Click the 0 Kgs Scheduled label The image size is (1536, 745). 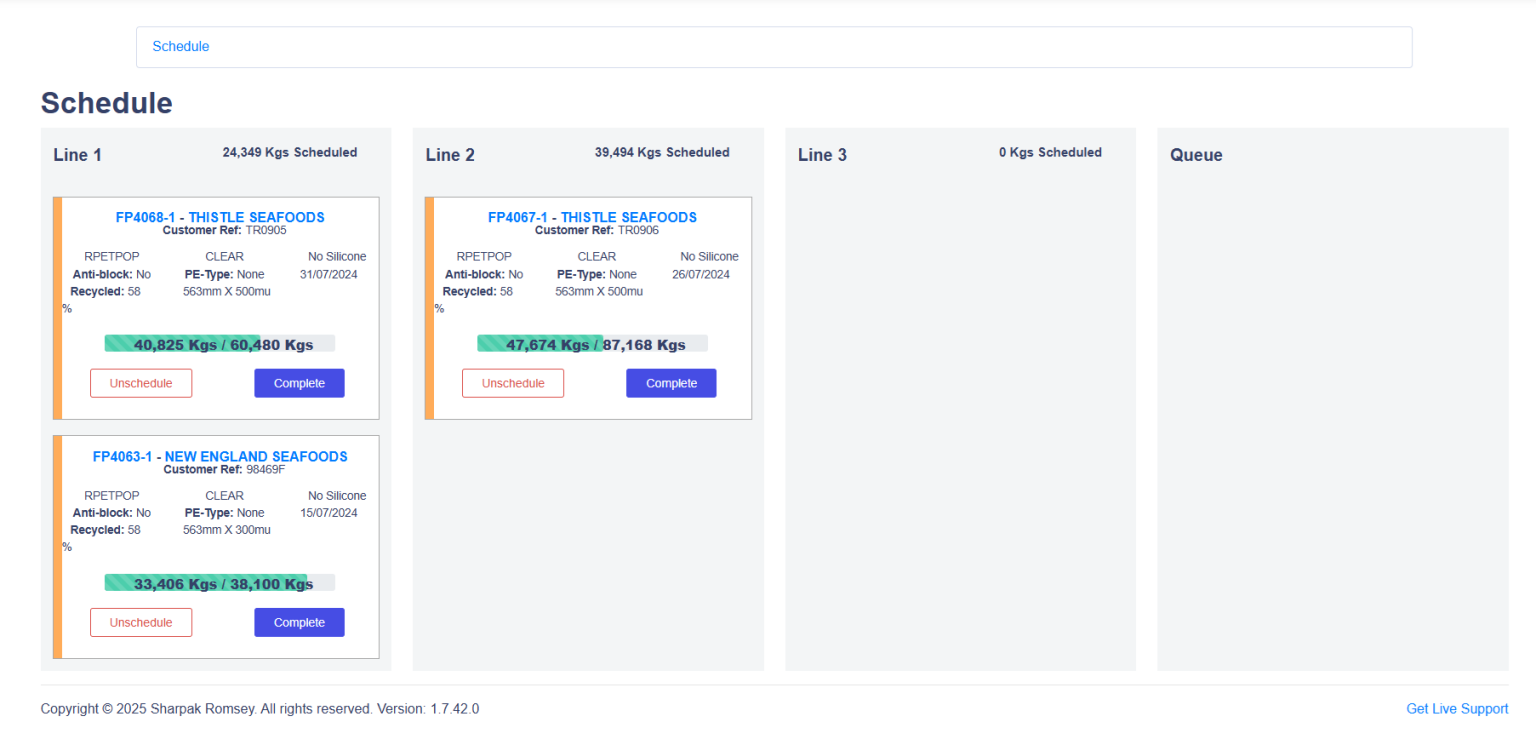click(1050, 153)
